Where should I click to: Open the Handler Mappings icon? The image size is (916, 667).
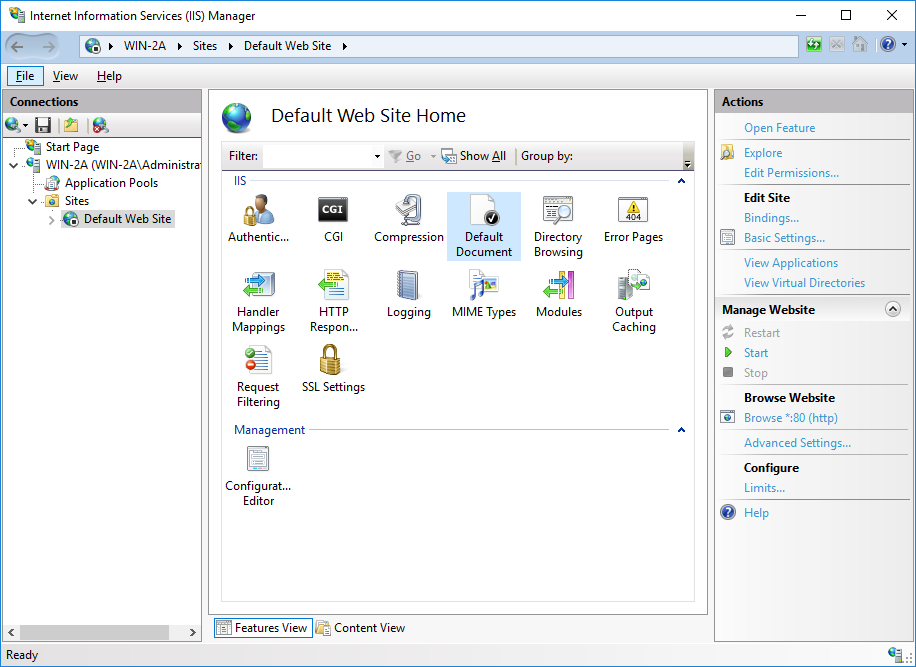click(x=258, y=286)
